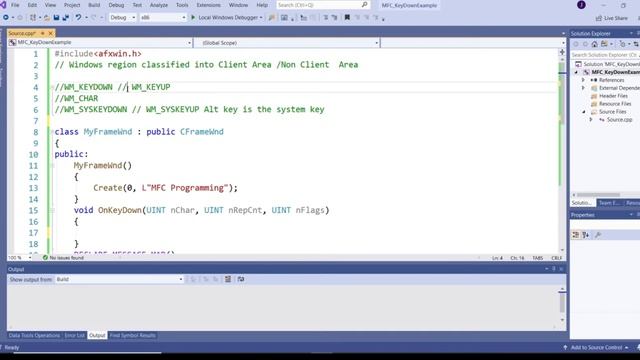Image resolution: width=640 pixels, height=360 pixels.
Task: Expand External Dependencies node
Action: click(x=583, y=88)
